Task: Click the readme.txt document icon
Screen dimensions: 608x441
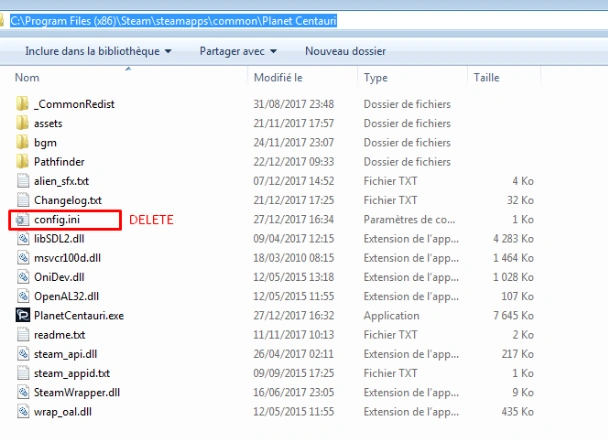Action: (23, 334)
